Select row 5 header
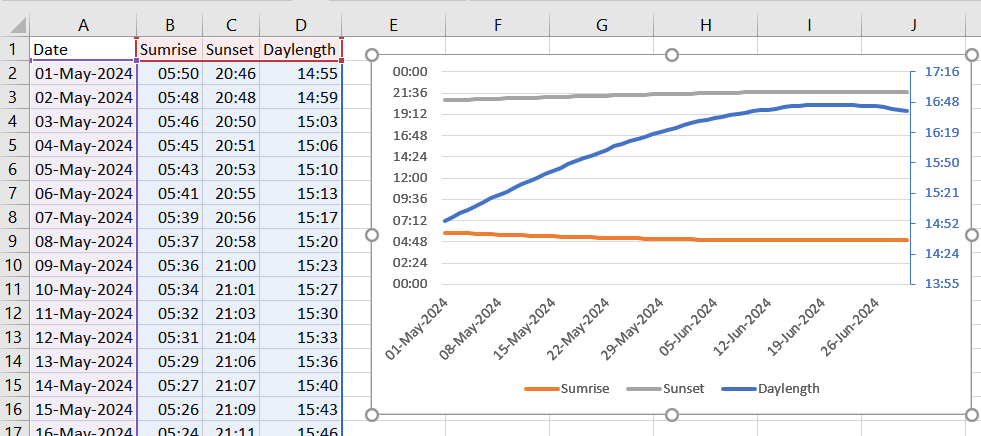This screenshot has width=981, height=436. pyautogui.click(x=14, y=145)
